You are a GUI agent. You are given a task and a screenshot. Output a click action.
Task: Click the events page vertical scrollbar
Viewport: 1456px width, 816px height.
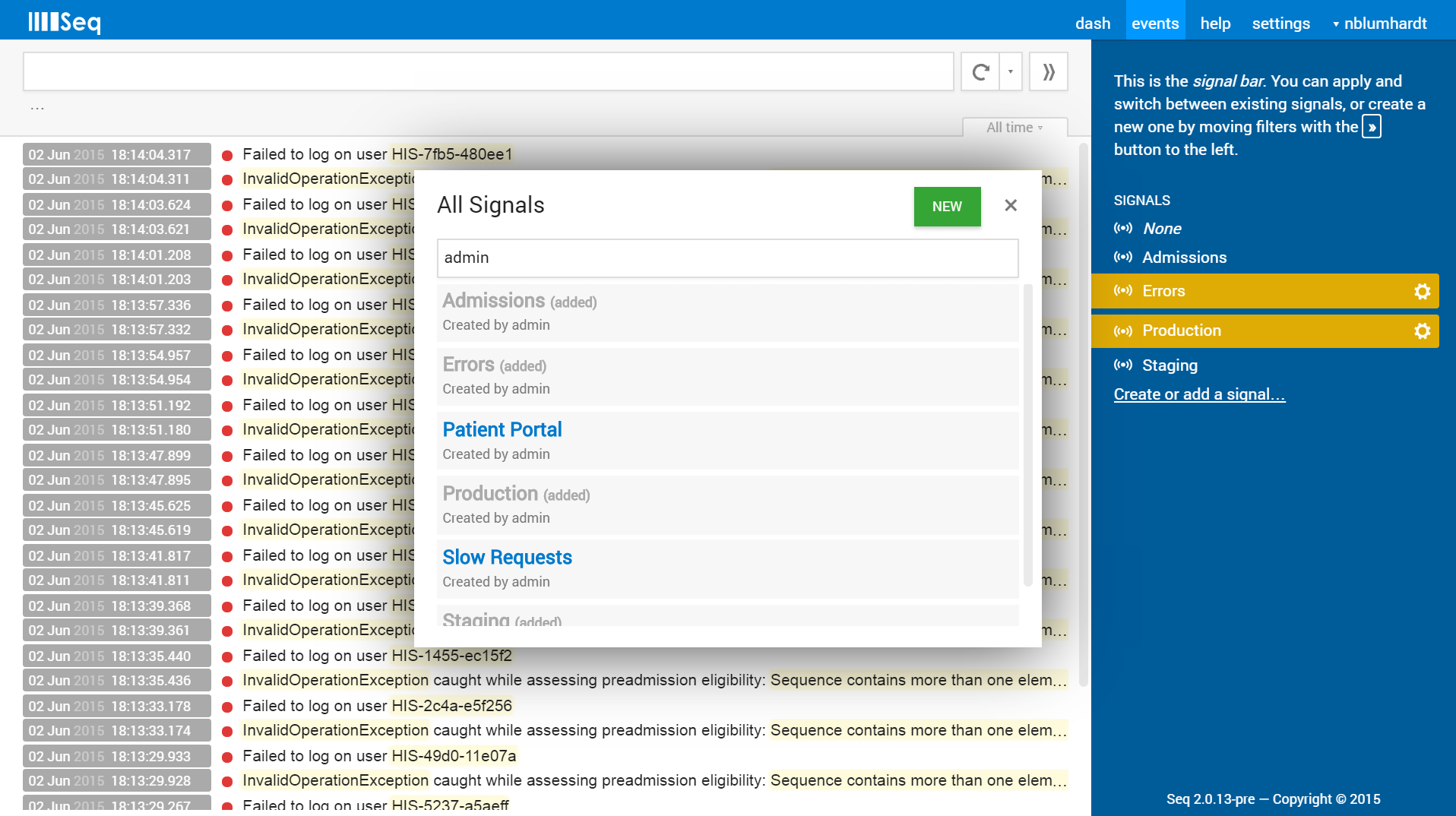[1084, 414]
